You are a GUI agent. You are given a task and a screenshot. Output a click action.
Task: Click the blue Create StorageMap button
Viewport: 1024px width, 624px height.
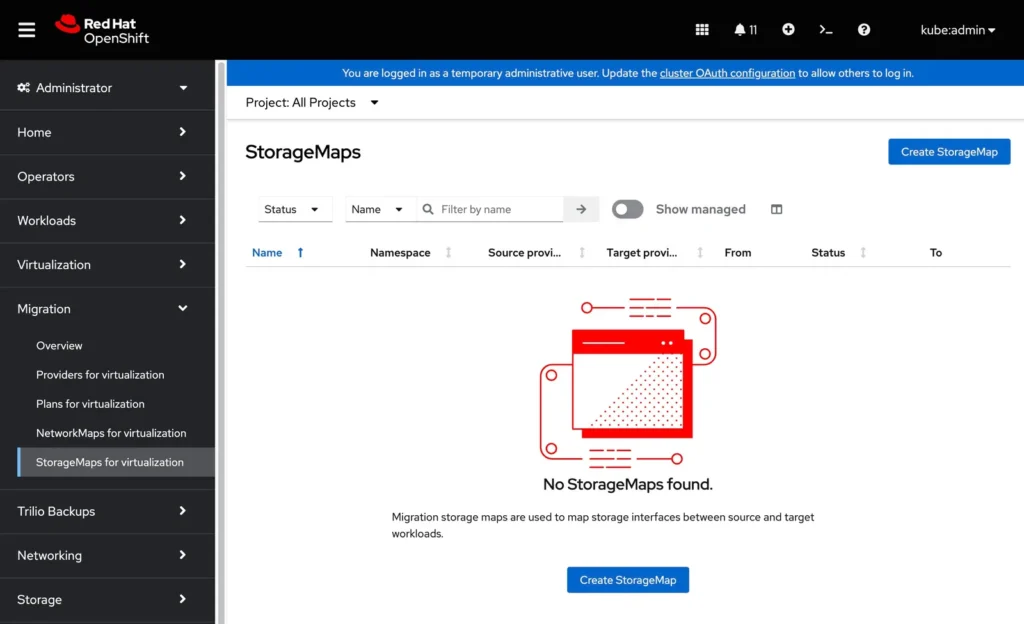pos(948,151)
